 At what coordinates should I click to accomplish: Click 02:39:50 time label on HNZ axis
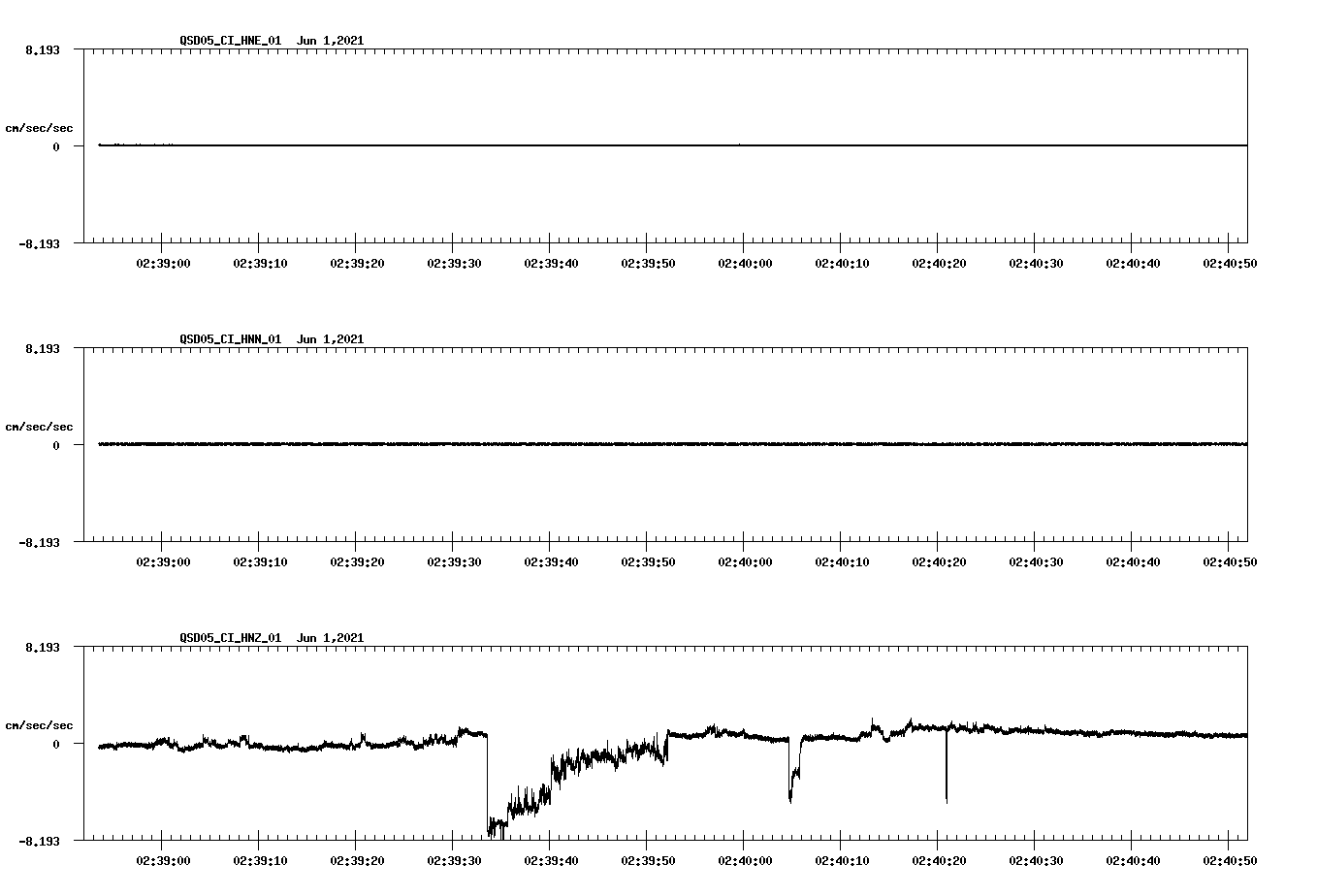[648, 860]
